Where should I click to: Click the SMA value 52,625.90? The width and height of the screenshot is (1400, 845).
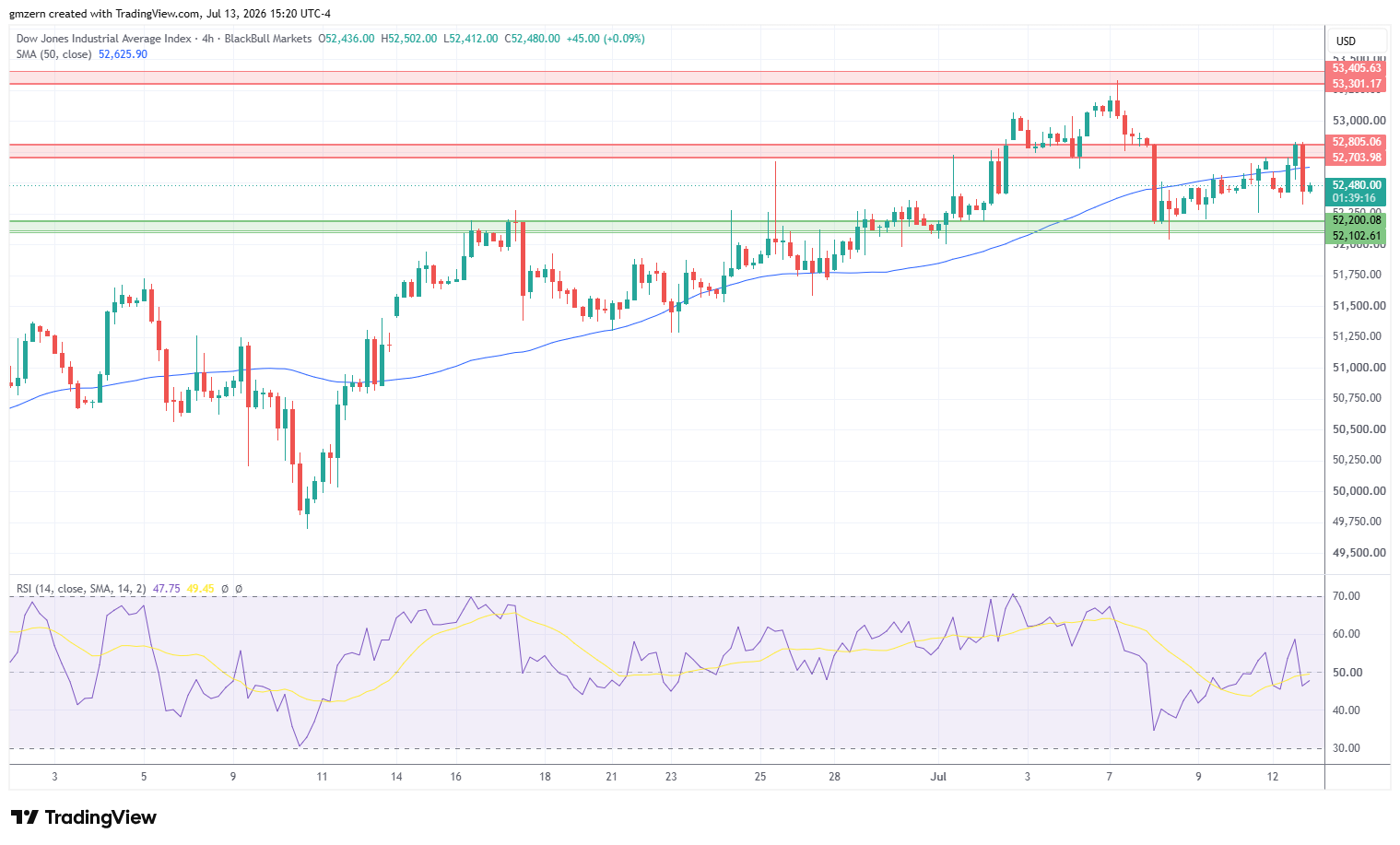coord(123,54)
